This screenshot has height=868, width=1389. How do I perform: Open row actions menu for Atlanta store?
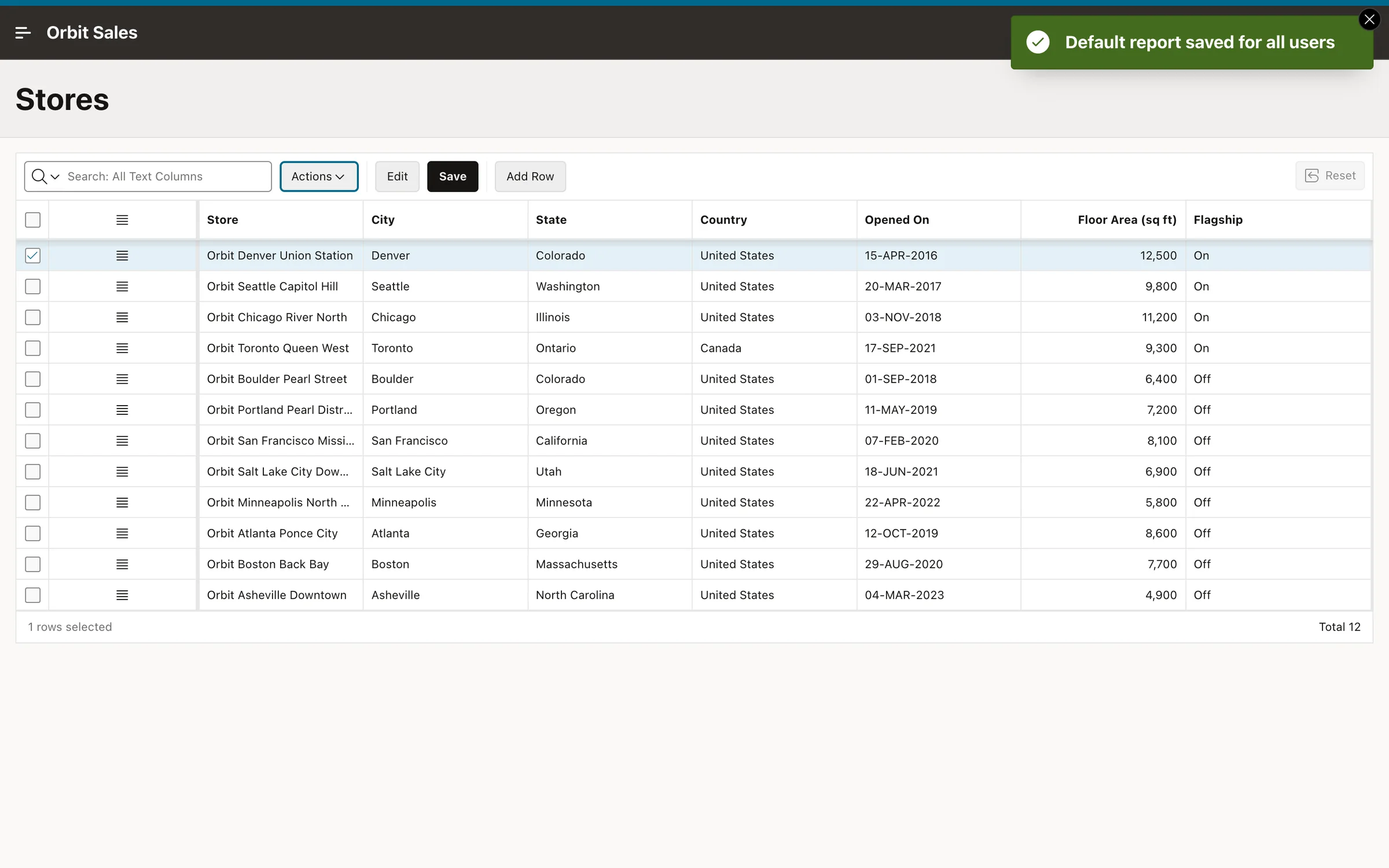coord(122,534)
